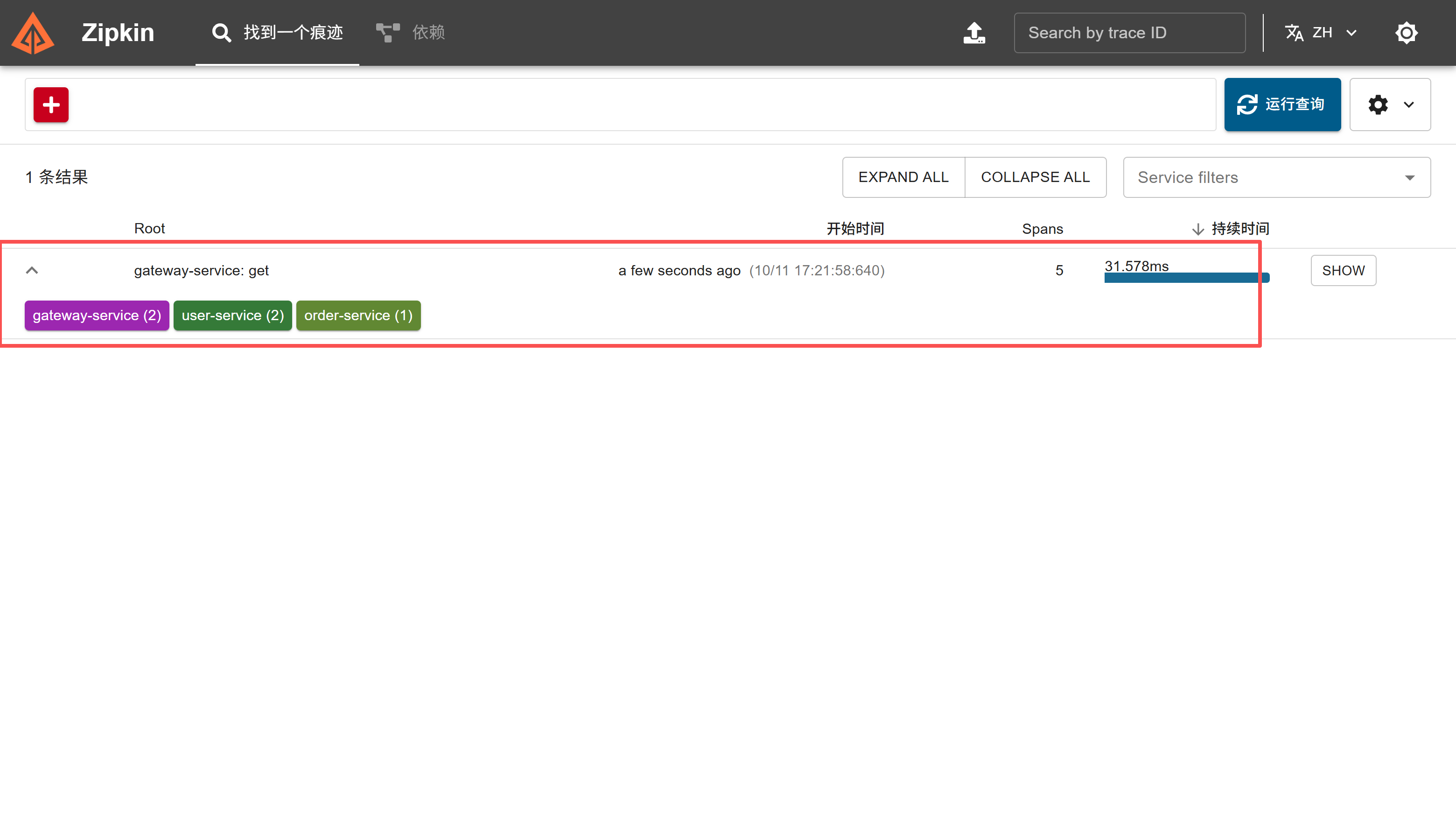Open the search settings gear dropdown
This screenshot has height=813, width=1456.
1390,105
